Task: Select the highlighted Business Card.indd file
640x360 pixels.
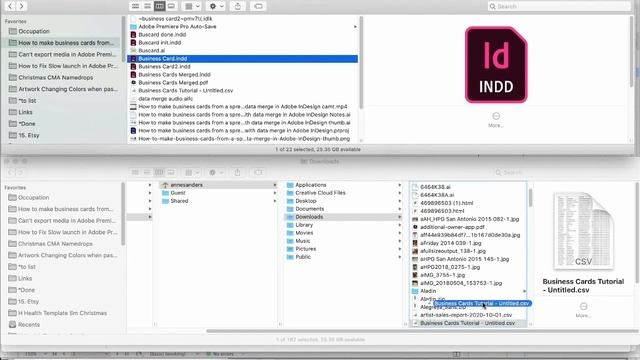Action: click(x=243, y=58)
